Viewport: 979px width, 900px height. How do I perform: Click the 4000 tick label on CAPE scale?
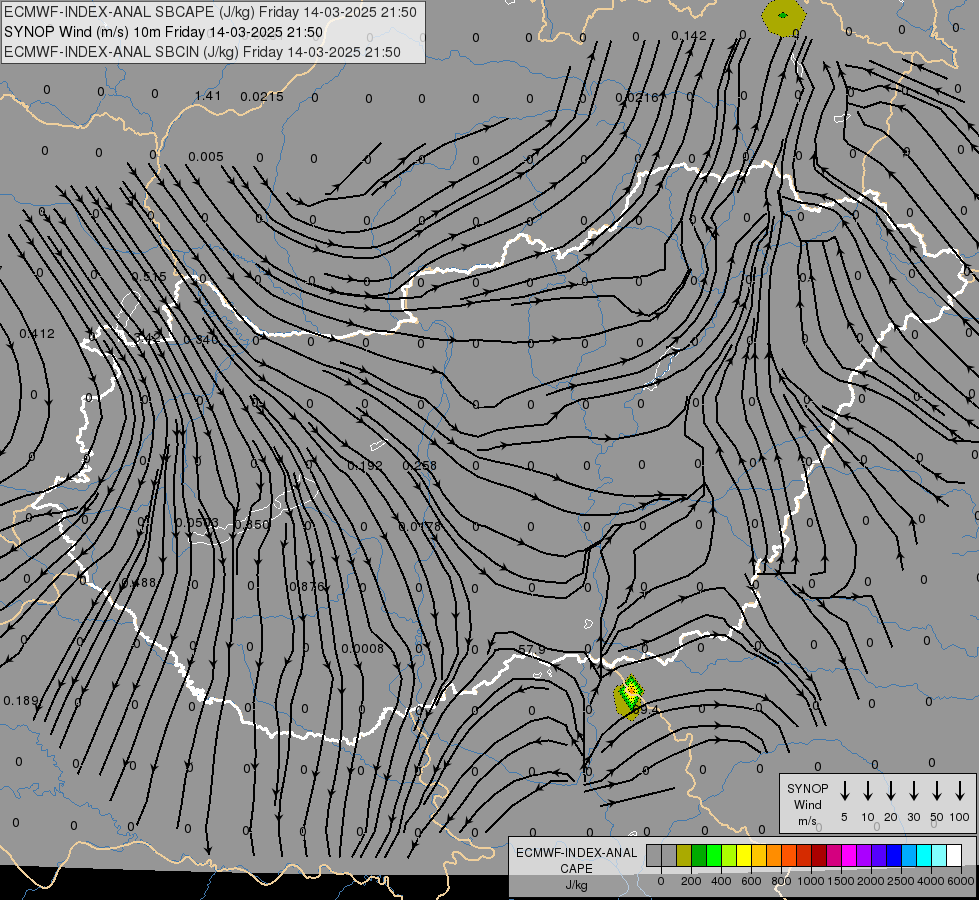point(931,881)
